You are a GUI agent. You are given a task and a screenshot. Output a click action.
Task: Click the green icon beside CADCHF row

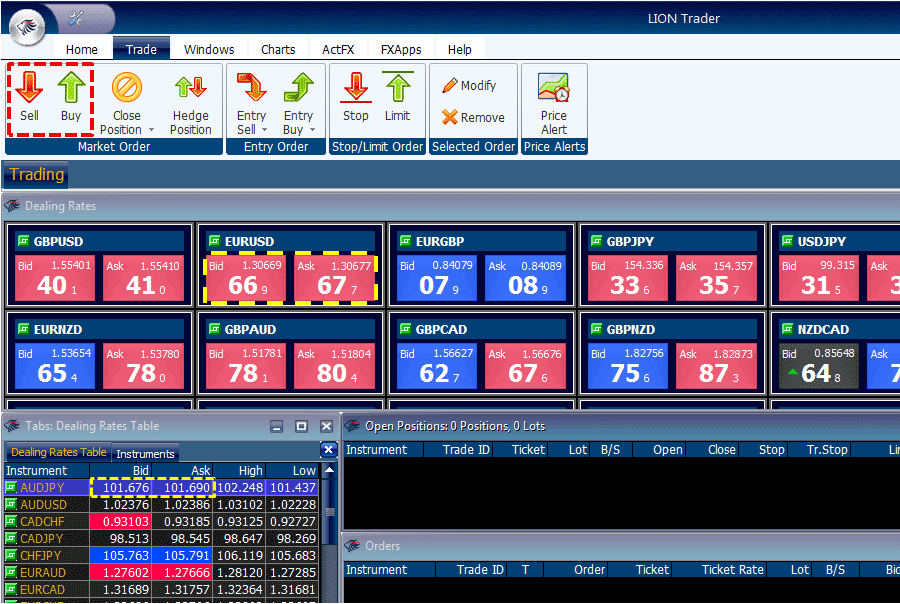(x=11, y=521)
